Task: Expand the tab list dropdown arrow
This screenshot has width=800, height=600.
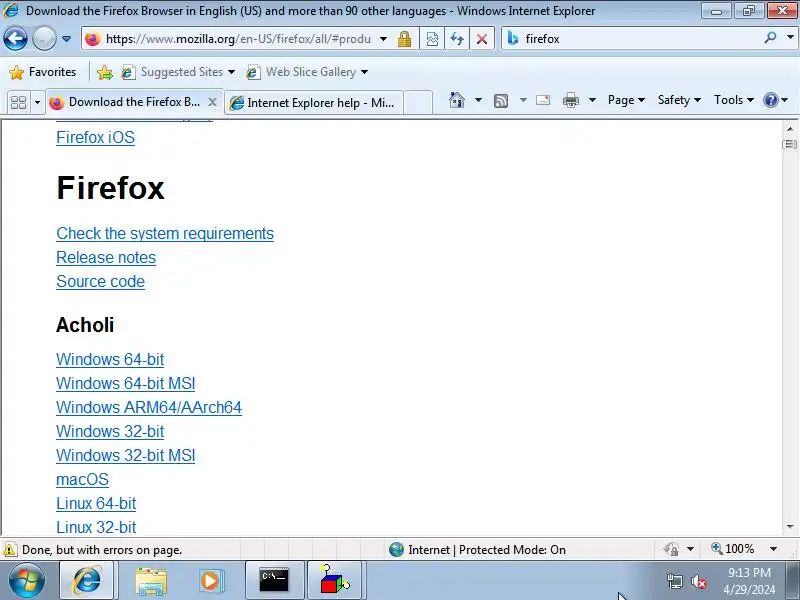Action: [x=37, y=103]
